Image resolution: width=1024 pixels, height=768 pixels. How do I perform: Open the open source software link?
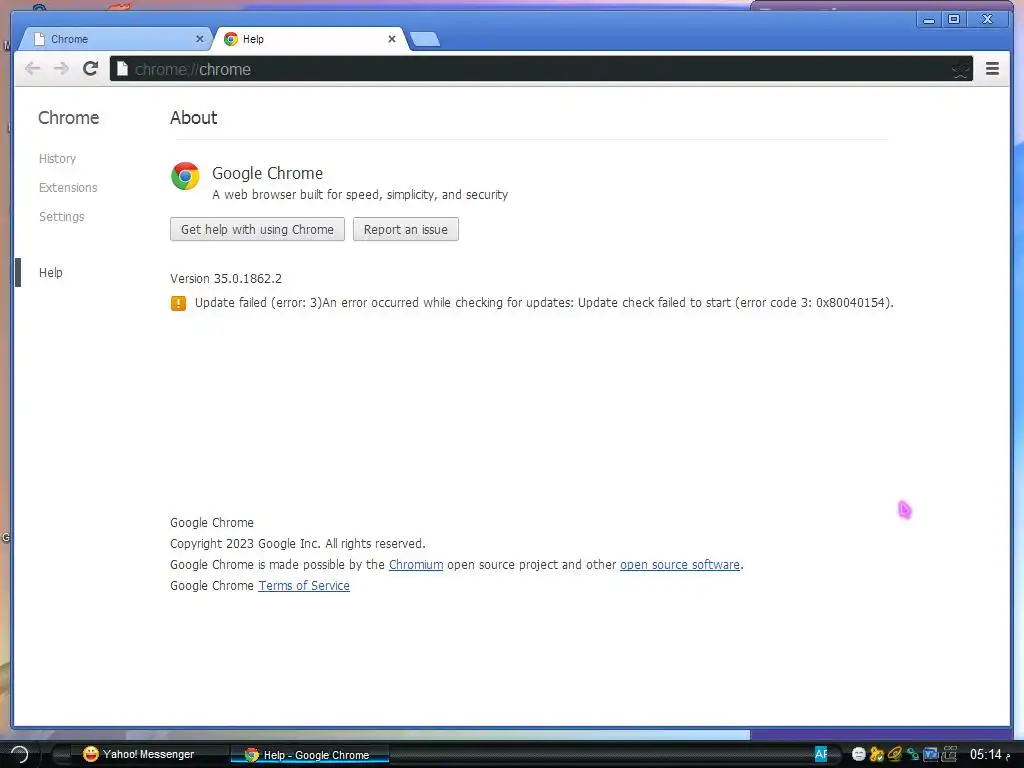680,564
